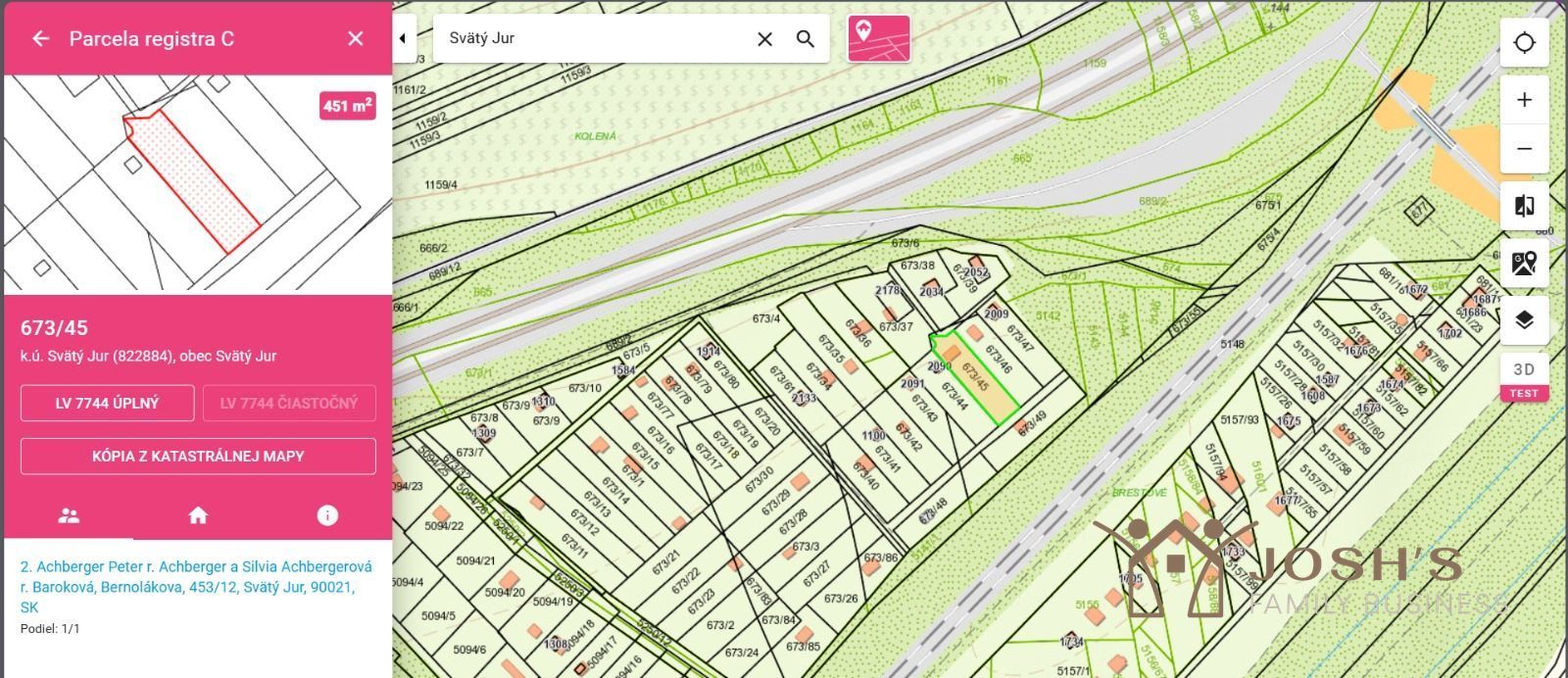Click KÓPIA Z KATASTRÁLNEJ MAPY button
The width and height of the screenshot is (1568, 678).
tap(198, 457)
